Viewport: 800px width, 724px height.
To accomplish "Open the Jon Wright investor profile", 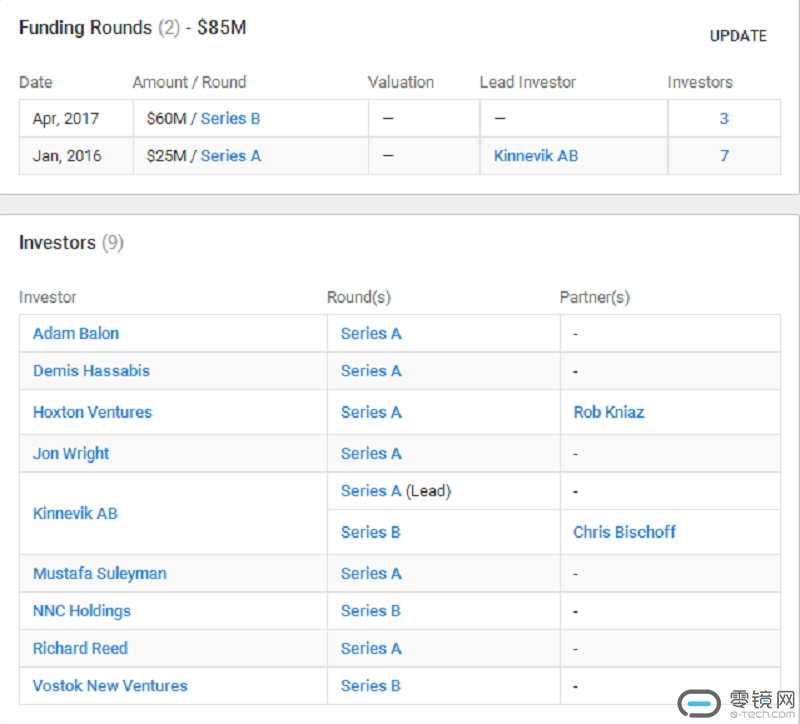I will pyautogui.click(x=71, y=453).
